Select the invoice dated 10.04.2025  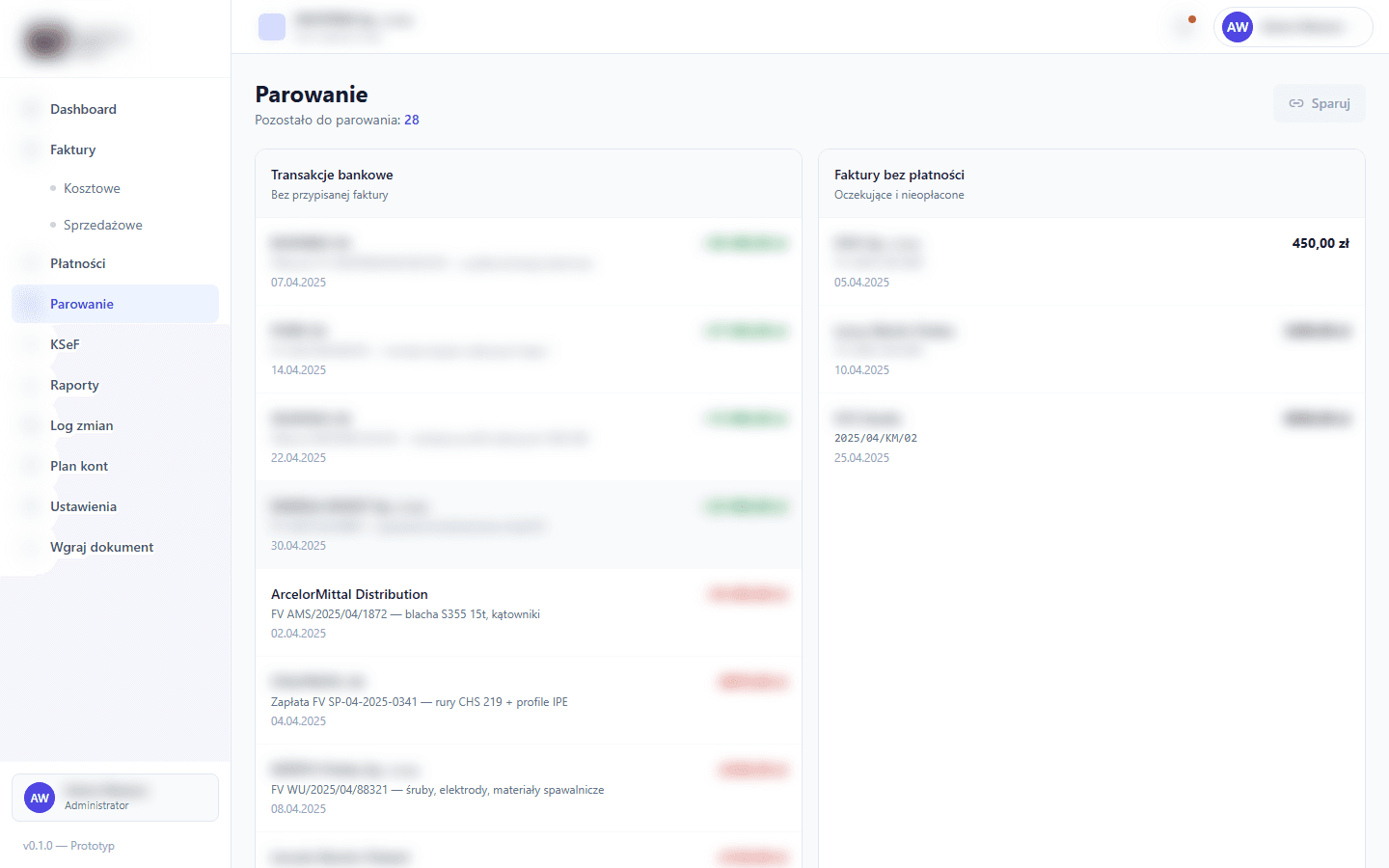[x=1092, y=350]
